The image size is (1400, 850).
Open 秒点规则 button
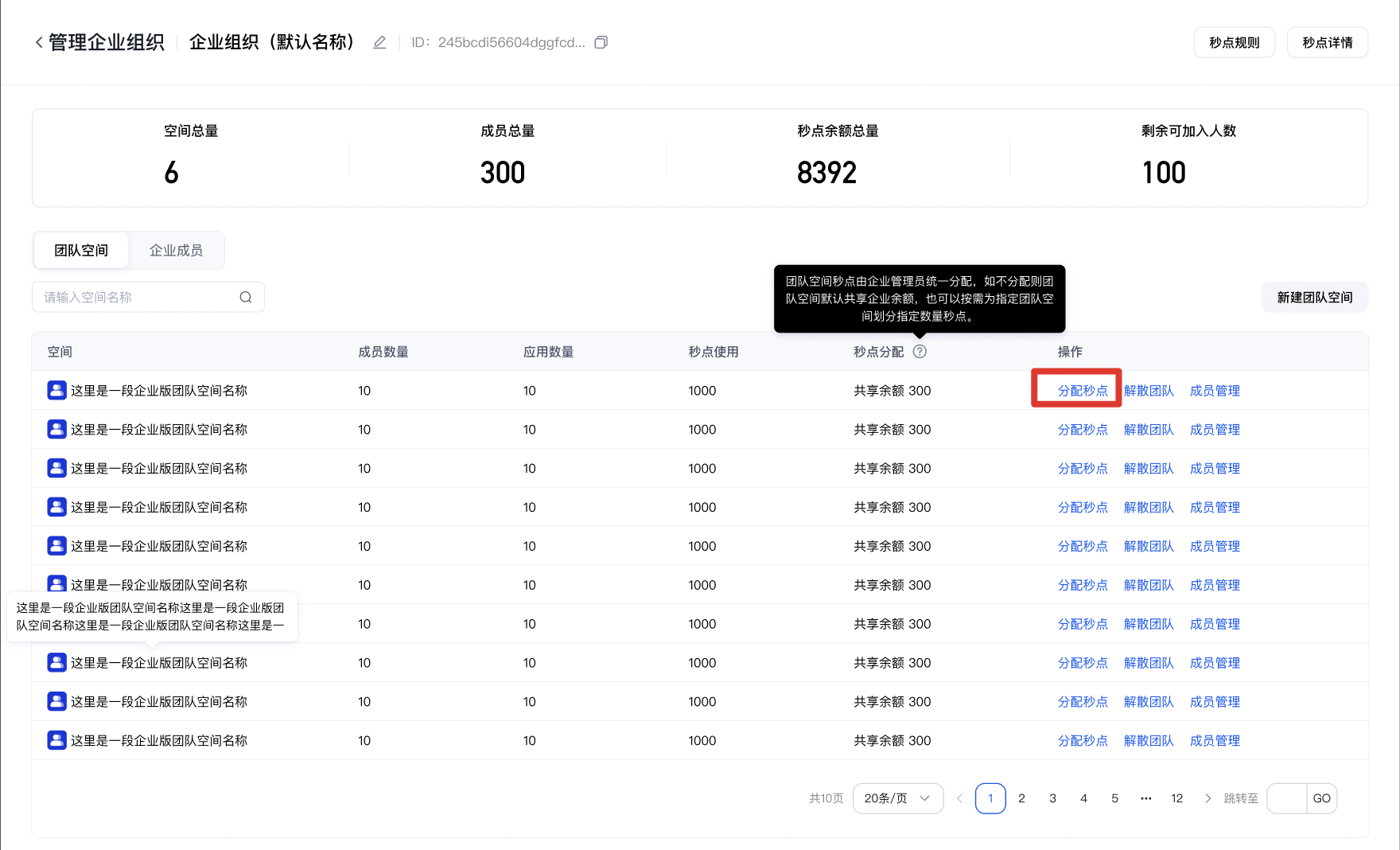point(1234,42)
